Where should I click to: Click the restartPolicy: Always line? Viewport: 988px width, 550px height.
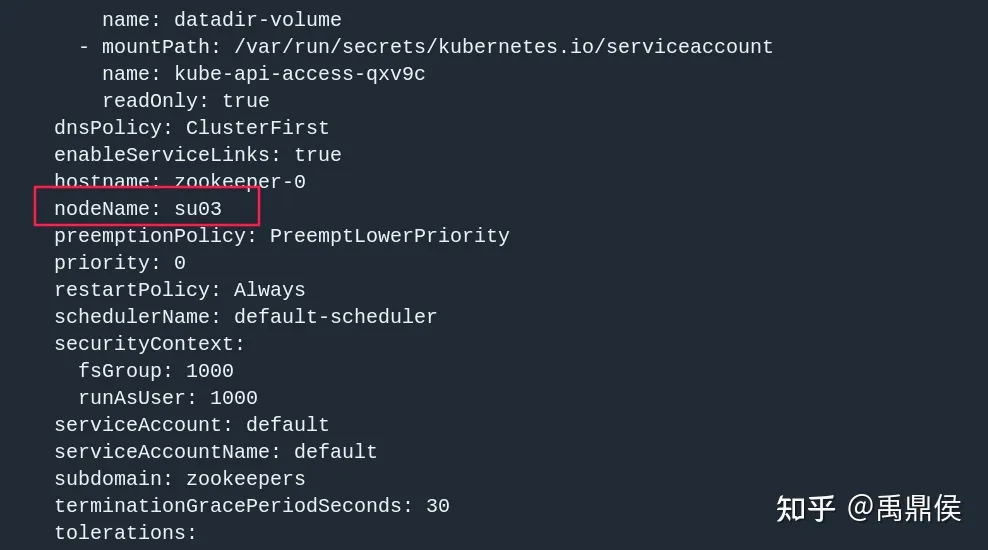tap(180, 290)
